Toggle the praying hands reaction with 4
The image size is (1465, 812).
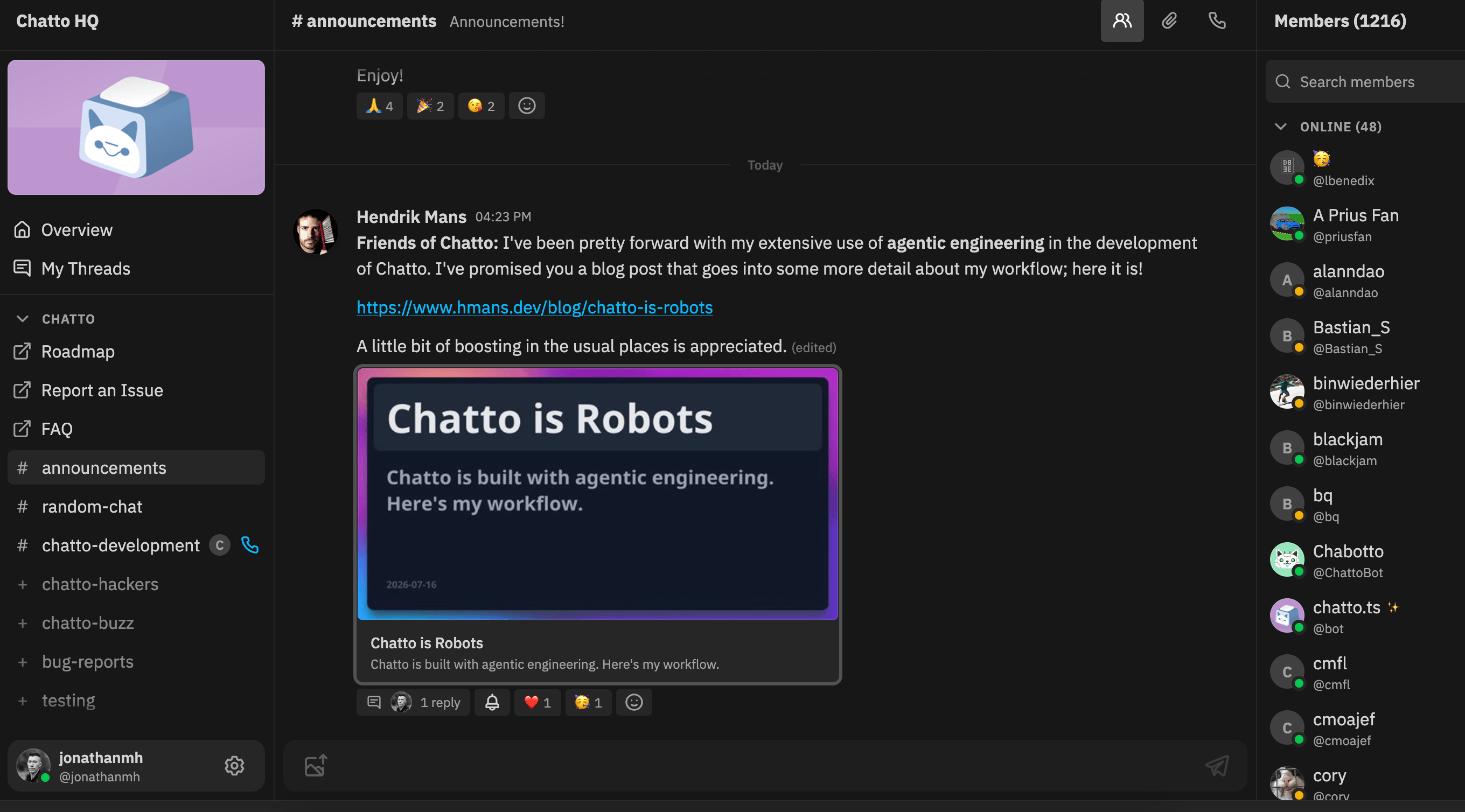point(379,106)
